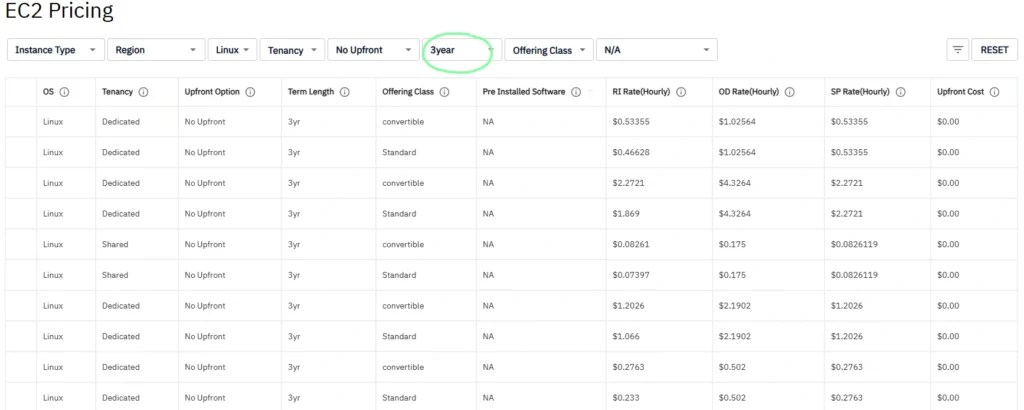Click the RESET button
This screenshot has width=1024, height=410.
point(994,50)
